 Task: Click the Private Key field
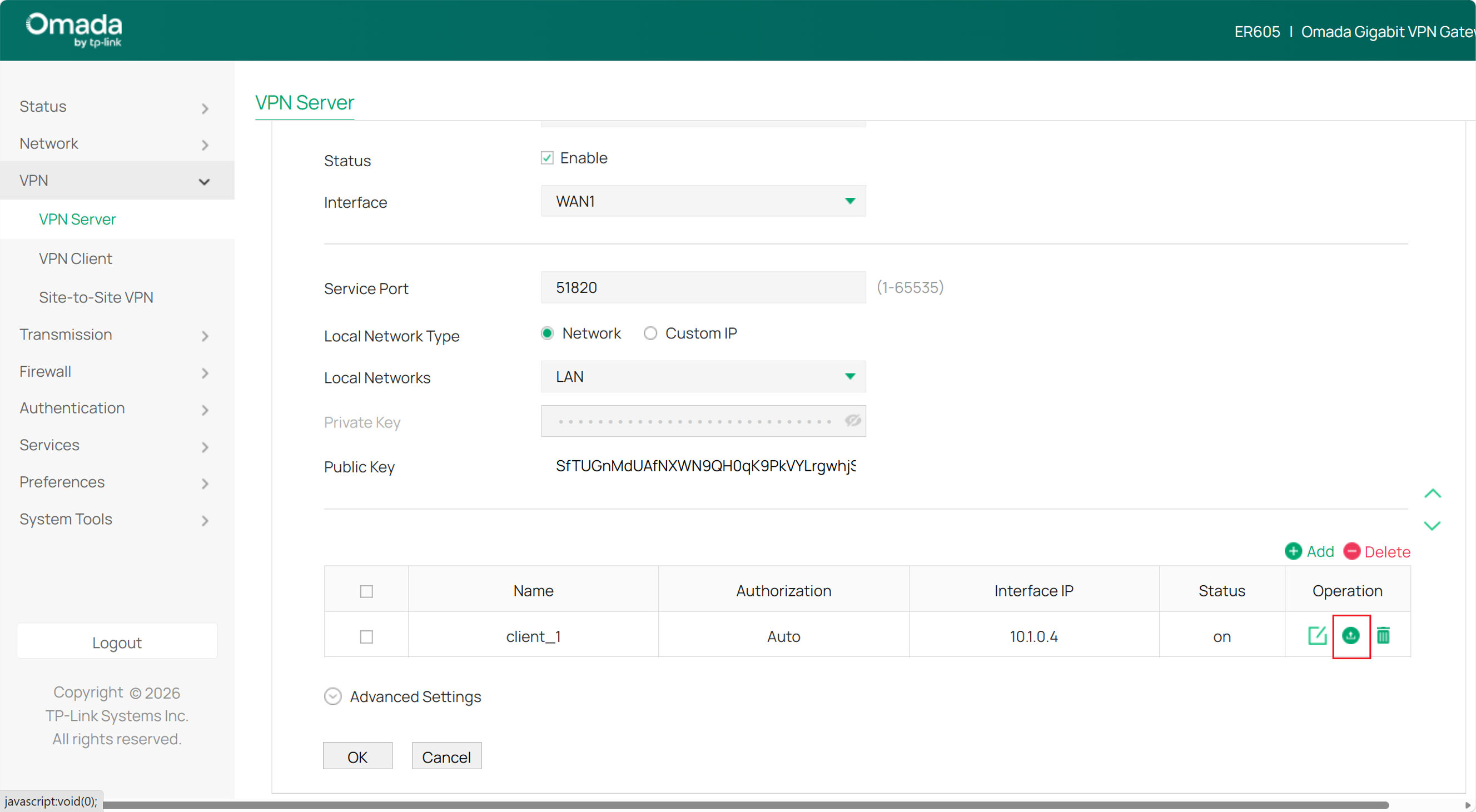[703, 421]
